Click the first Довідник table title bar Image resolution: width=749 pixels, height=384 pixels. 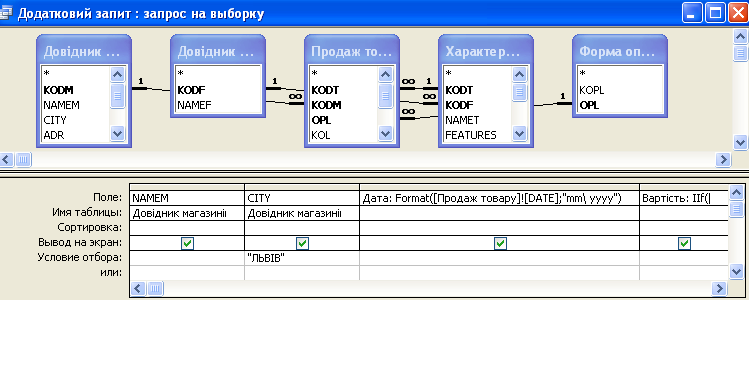point(84,51)
